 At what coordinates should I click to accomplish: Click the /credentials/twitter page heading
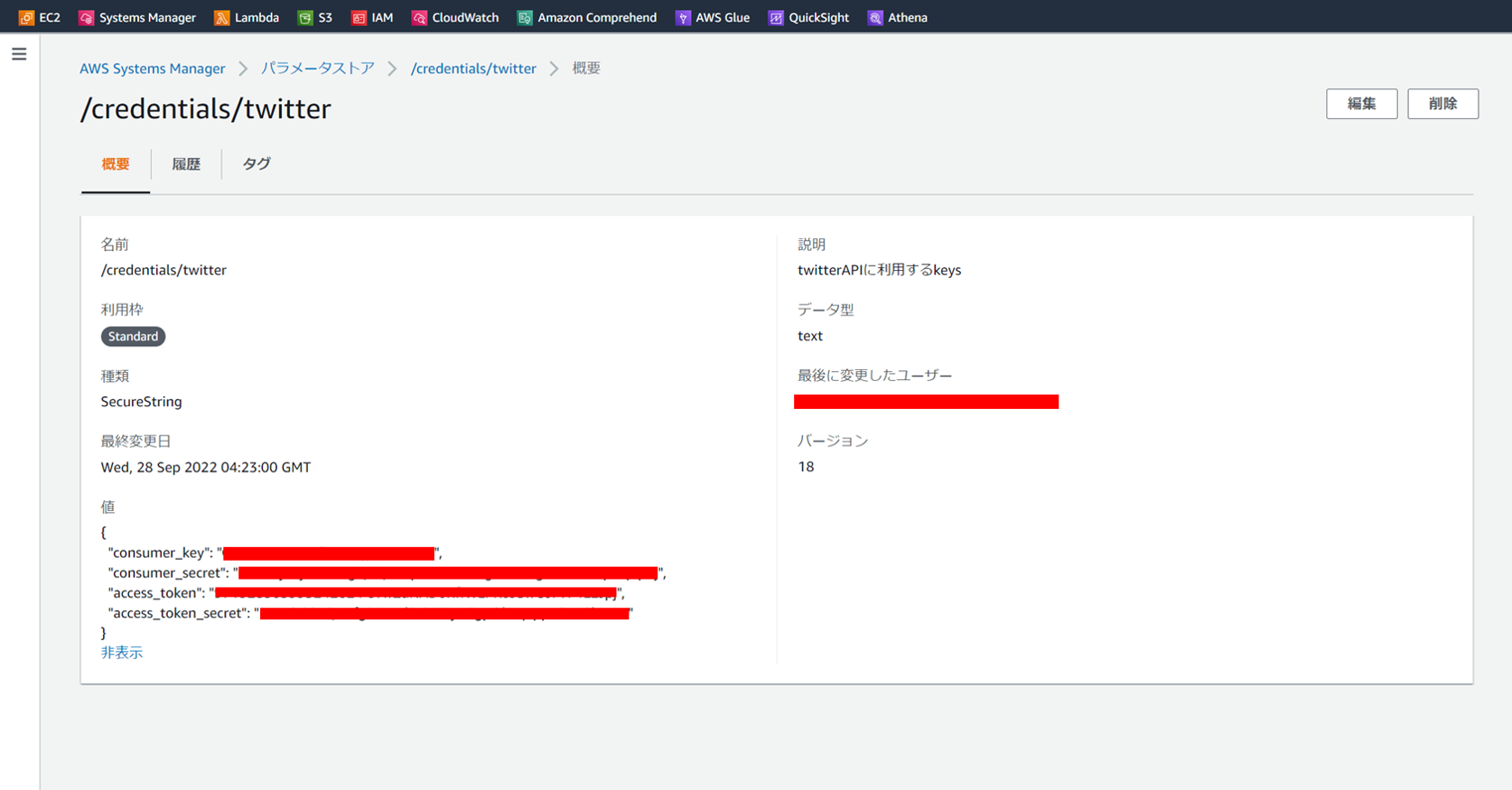206,108
